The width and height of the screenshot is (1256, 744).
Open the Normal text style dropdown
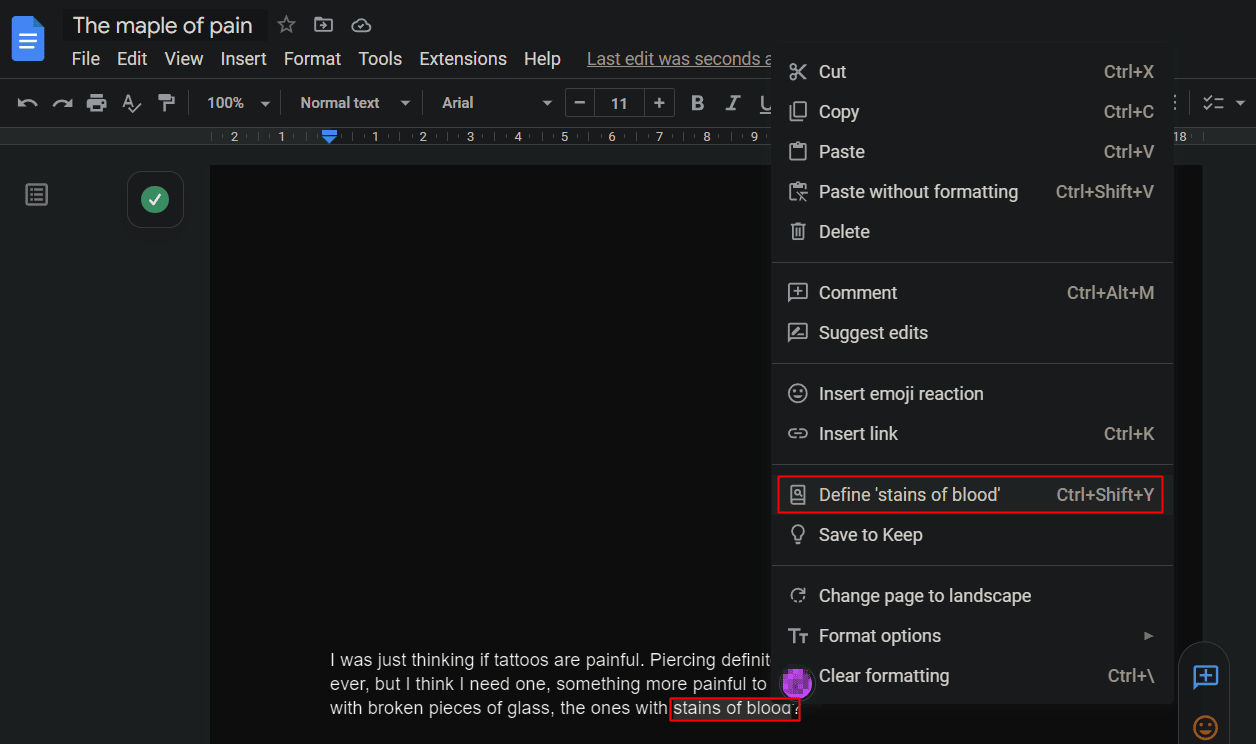point(355,103)
